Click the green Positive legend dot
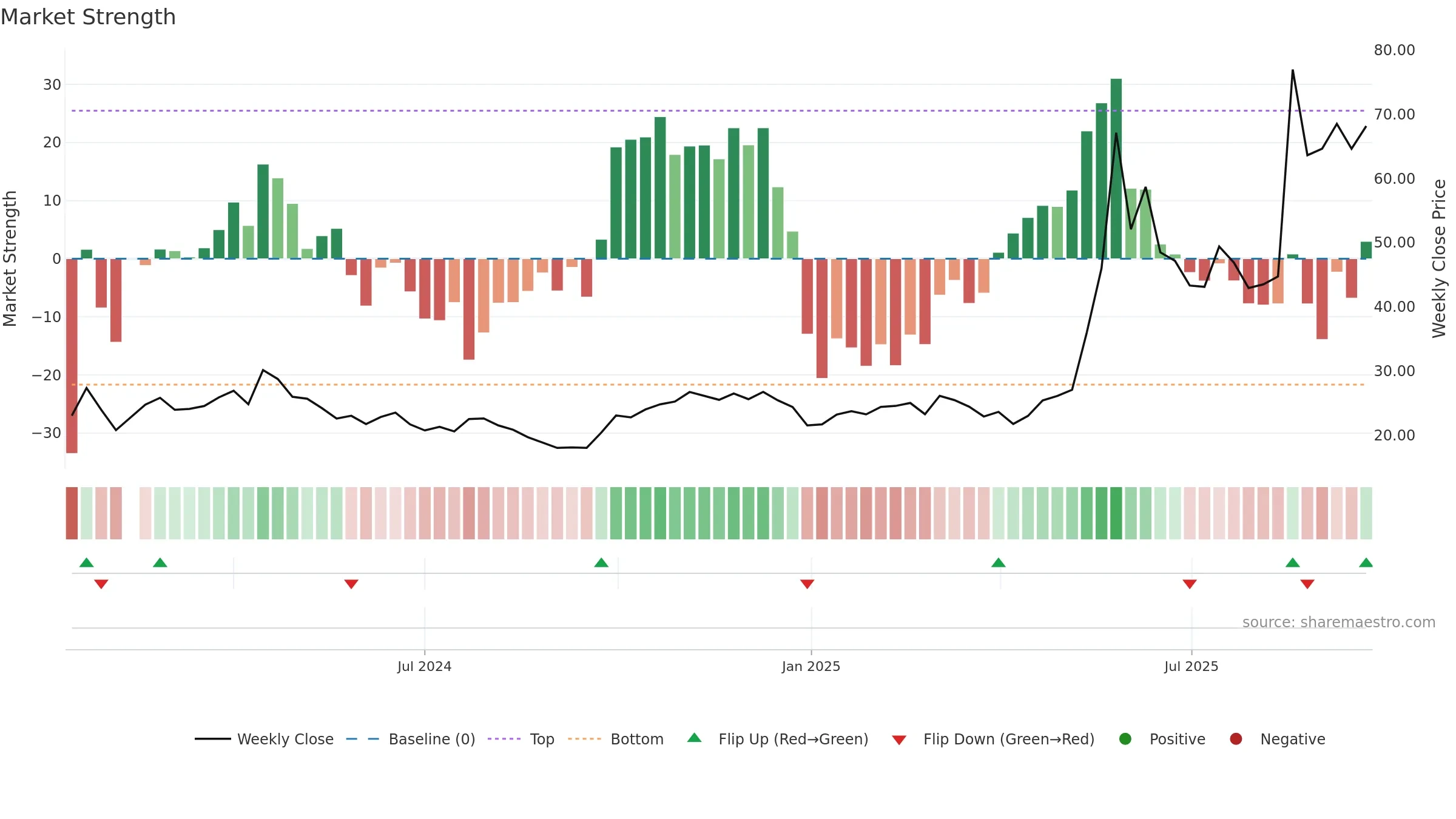This screenshot has width=1456, height=819. [x=1125, y=739]
